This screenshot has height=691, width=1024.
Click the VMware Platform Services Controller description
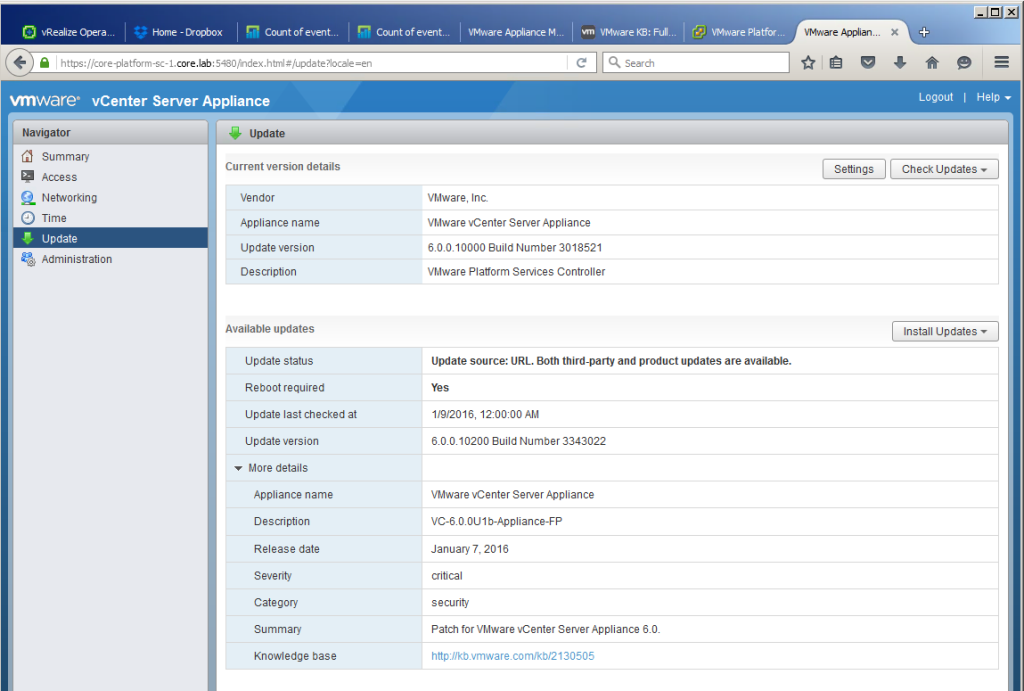516,272
